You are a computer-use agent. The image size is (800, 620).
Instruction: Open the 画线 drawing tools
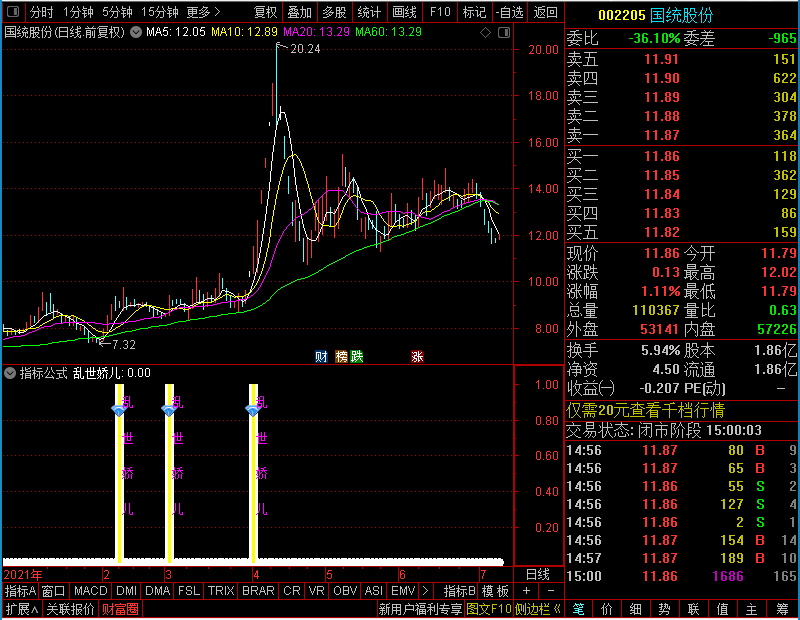(404, 12)
